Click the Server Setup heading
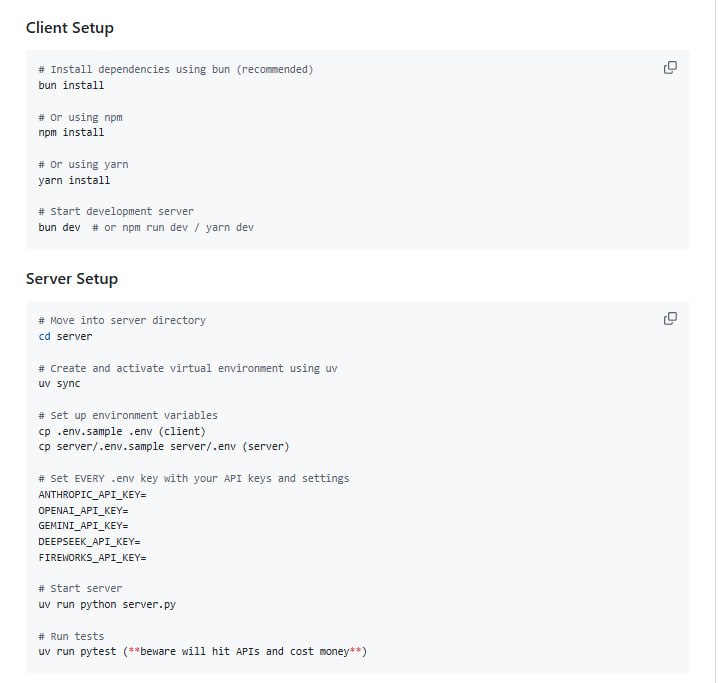The width and height of the screenshot is (719, 683). (x=71, y=279)
